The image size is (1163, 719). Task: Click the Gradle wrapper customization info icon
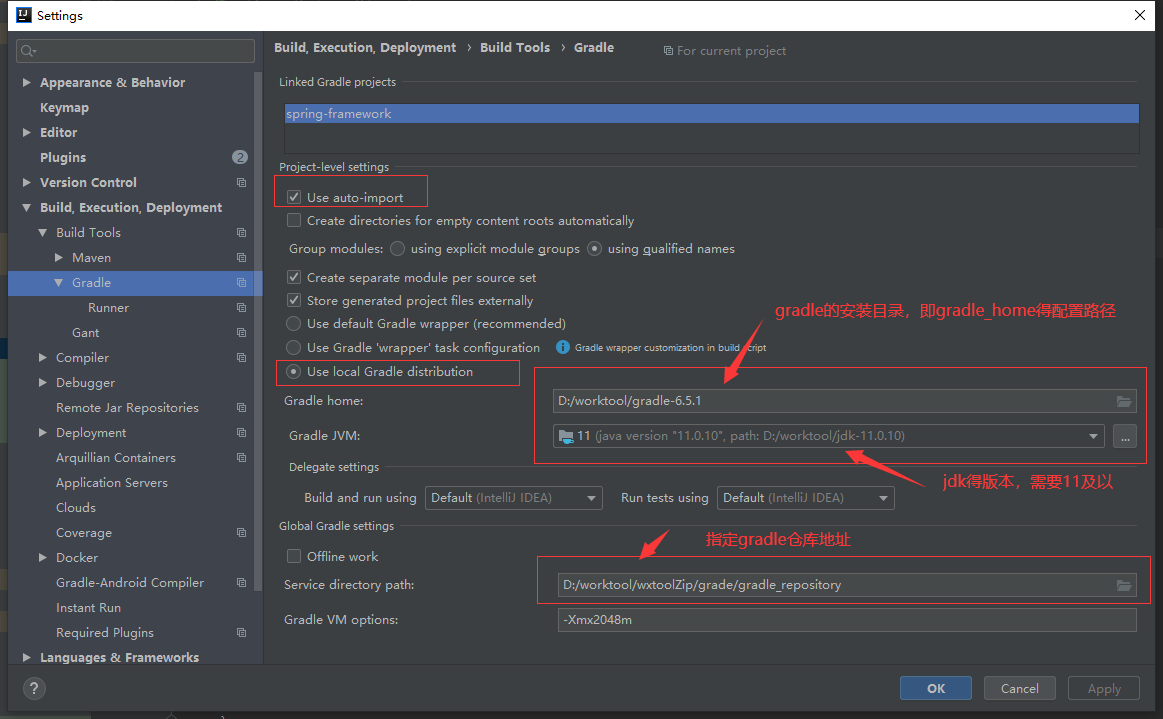(x=563, y=347)
